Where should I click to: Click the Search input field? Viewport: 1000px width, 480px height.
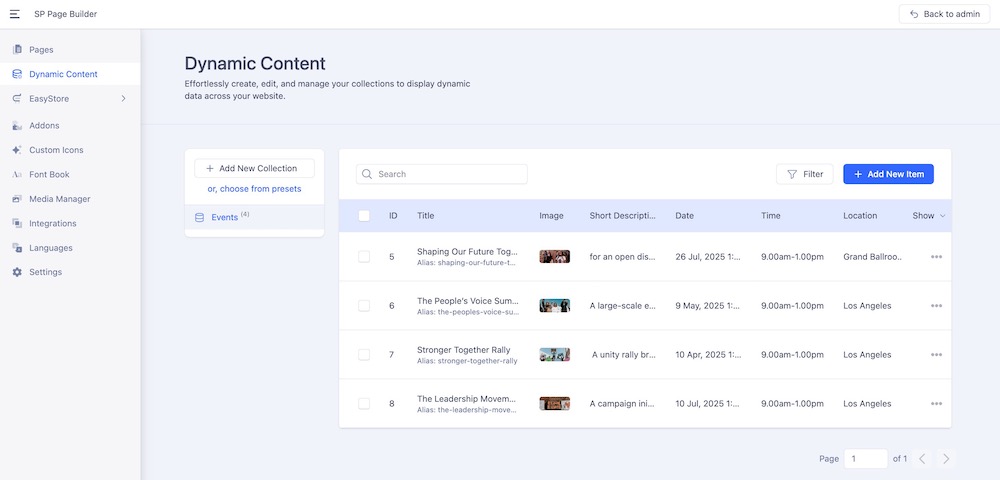tap(448, 174)
